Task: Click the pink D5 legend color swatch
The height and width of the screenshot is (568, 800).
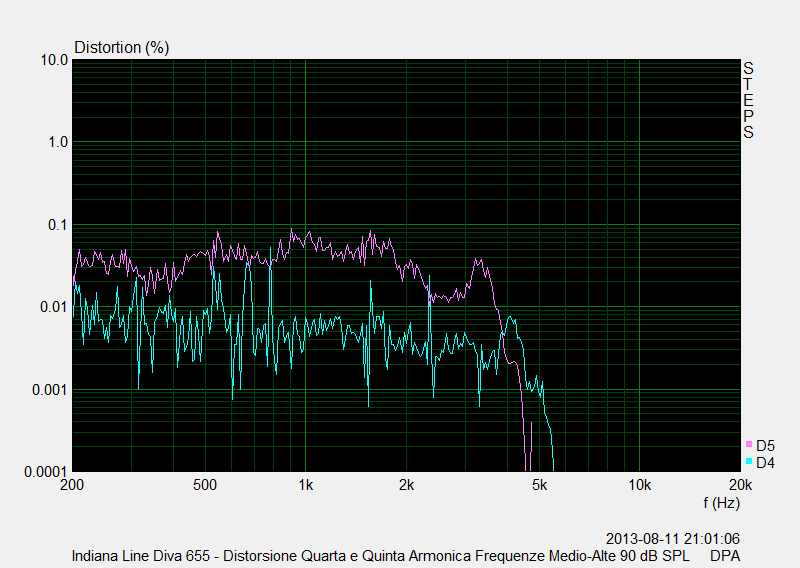Action: pyautogui.click(x=749, y=444)
